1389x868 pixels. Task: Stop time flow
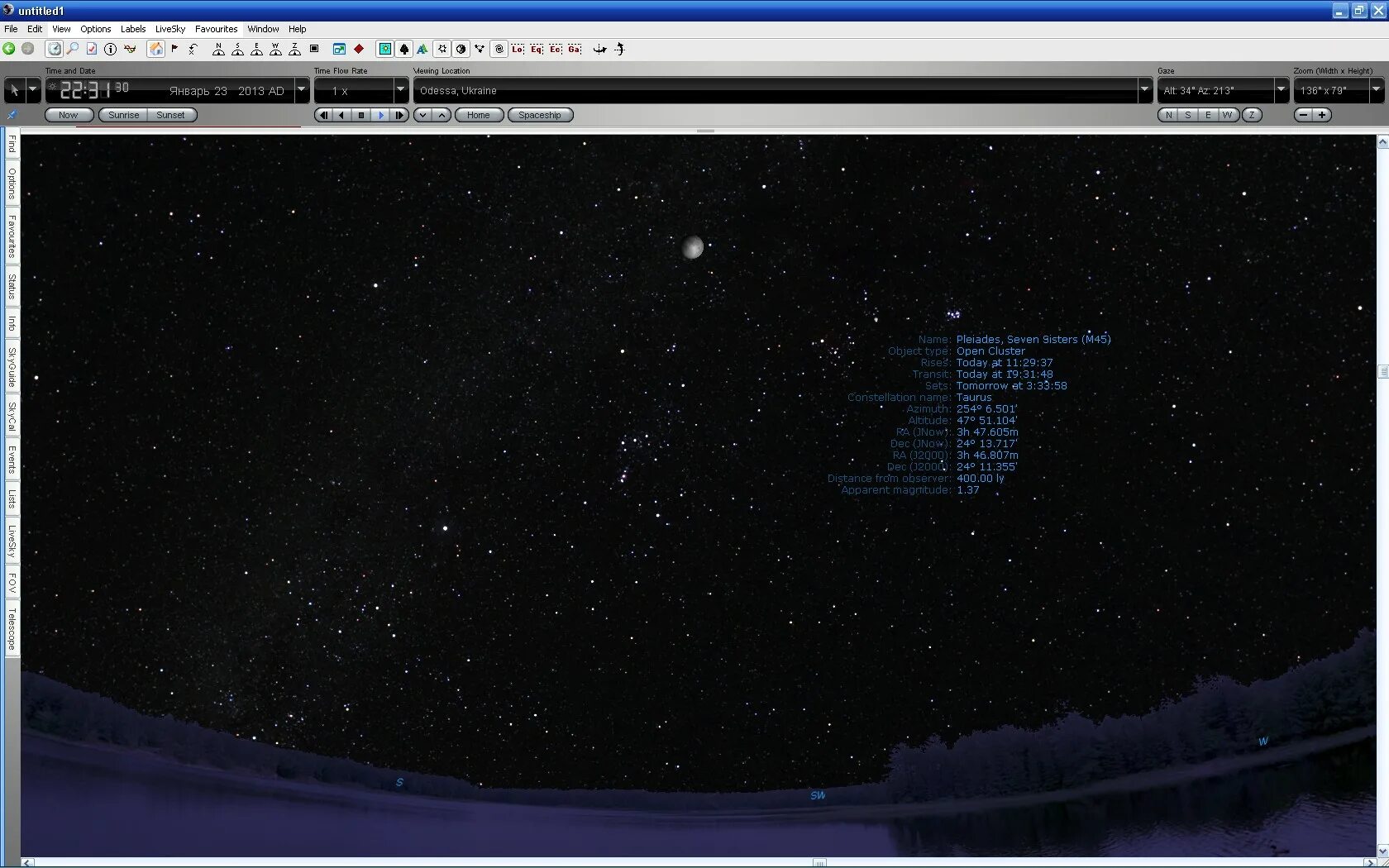[361, 115]
